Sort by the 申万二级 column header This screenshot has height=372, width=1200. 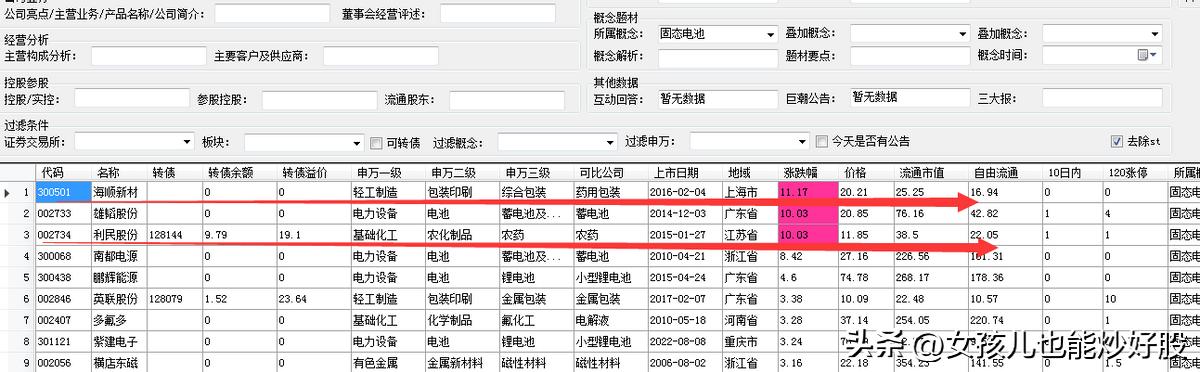(x=462, y=172)
